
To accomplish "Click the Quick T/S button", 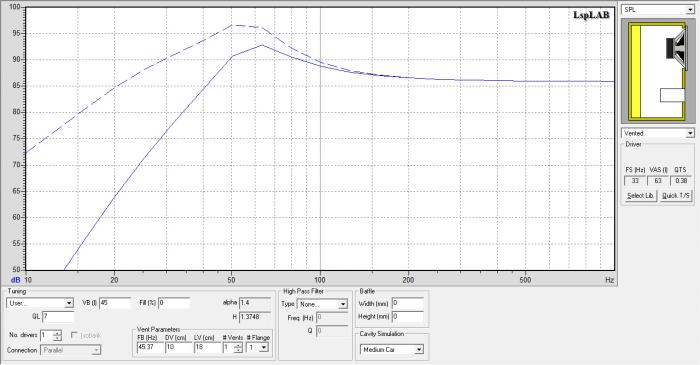I will [x=675, y=196].
